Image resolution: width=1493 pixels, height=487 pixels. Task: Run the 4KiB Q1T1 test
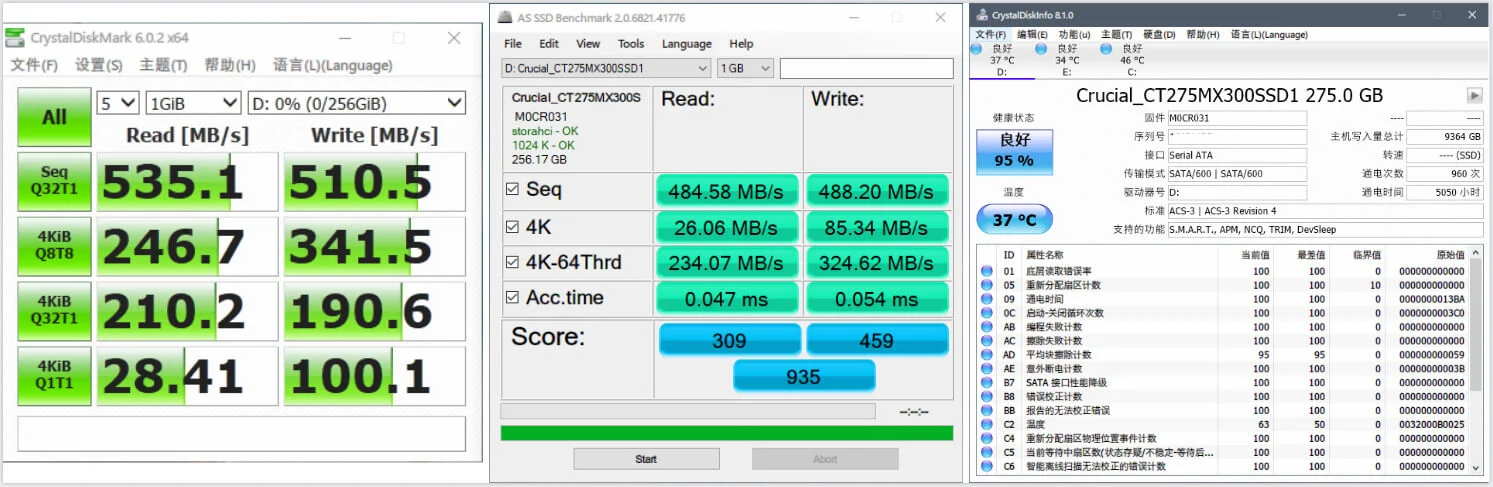(x=54, y=375)
